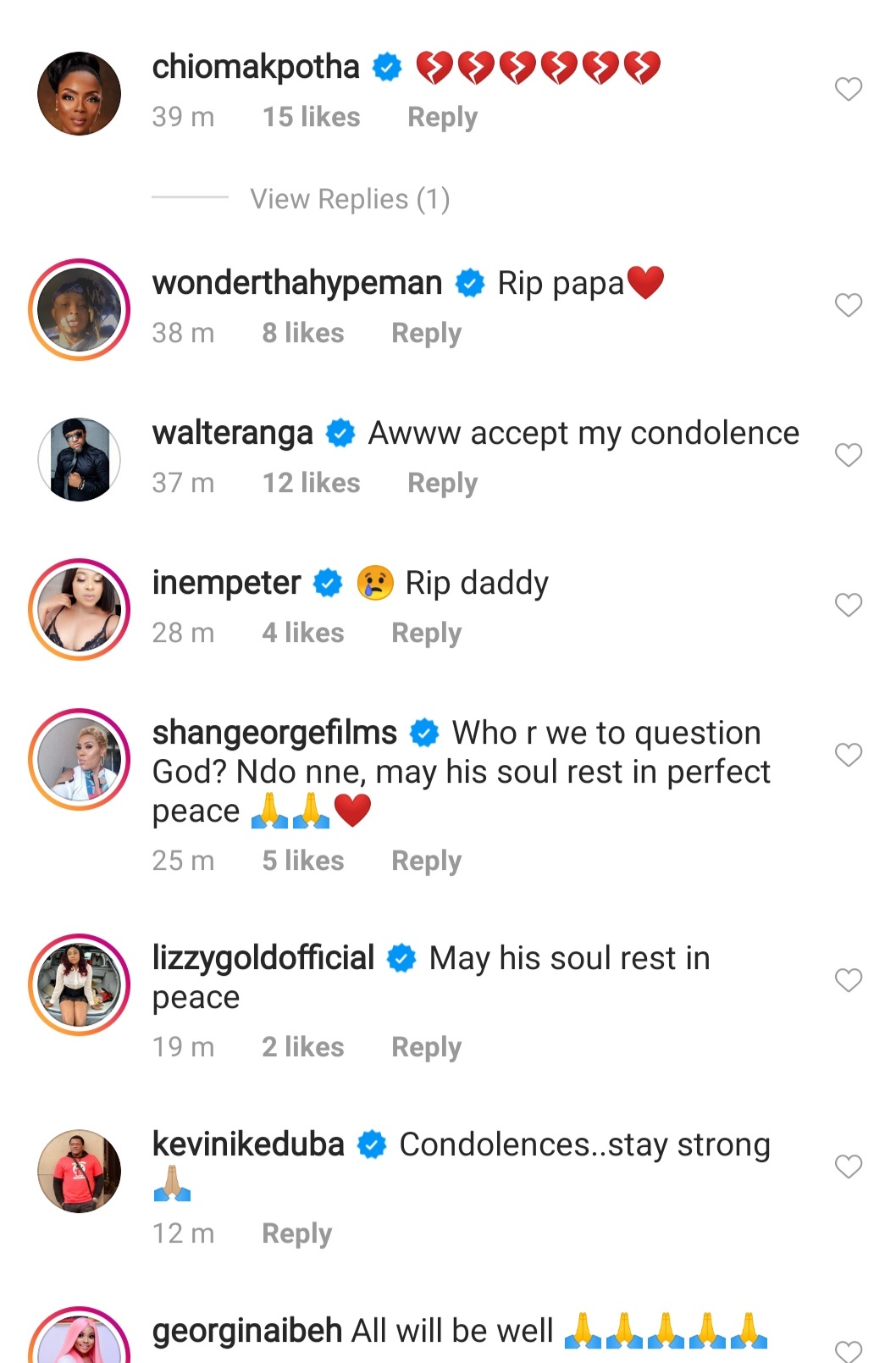Tap heart icon on lizzygoldofficial's comment
Screen dimensions: 896x1363
point(848,980)
